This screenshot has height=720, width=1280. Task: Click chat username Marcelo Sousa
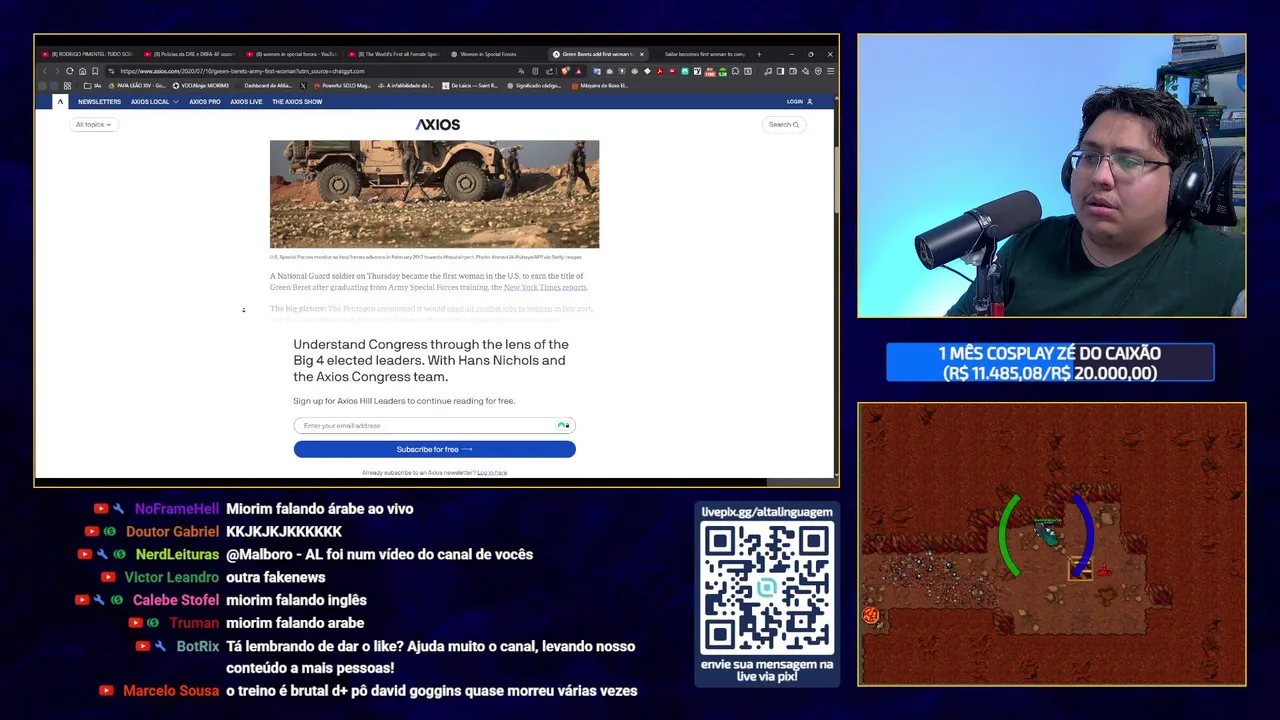click(x=171, y=691)
